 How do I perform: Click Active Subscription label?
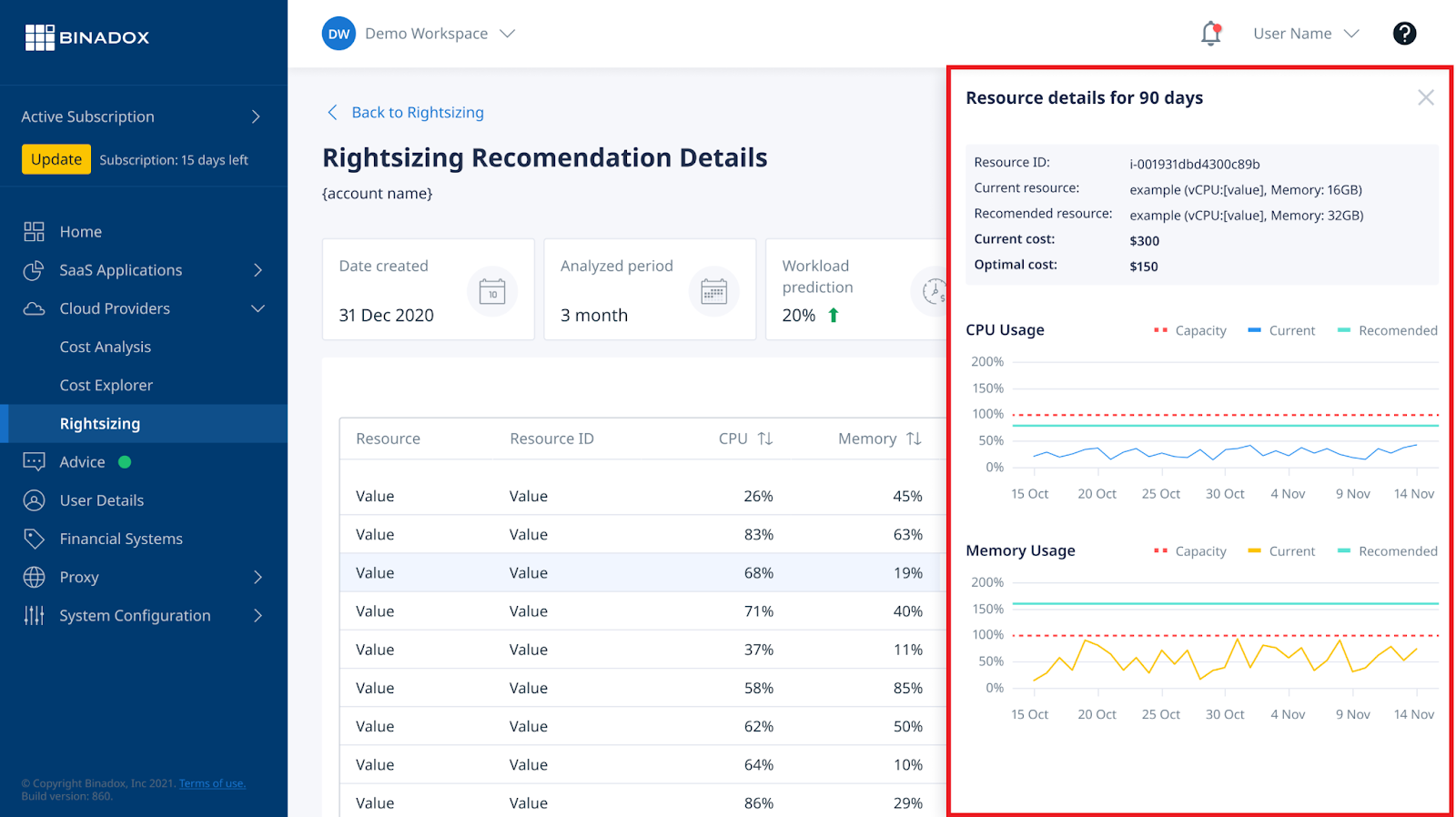[x=87, y=116]
